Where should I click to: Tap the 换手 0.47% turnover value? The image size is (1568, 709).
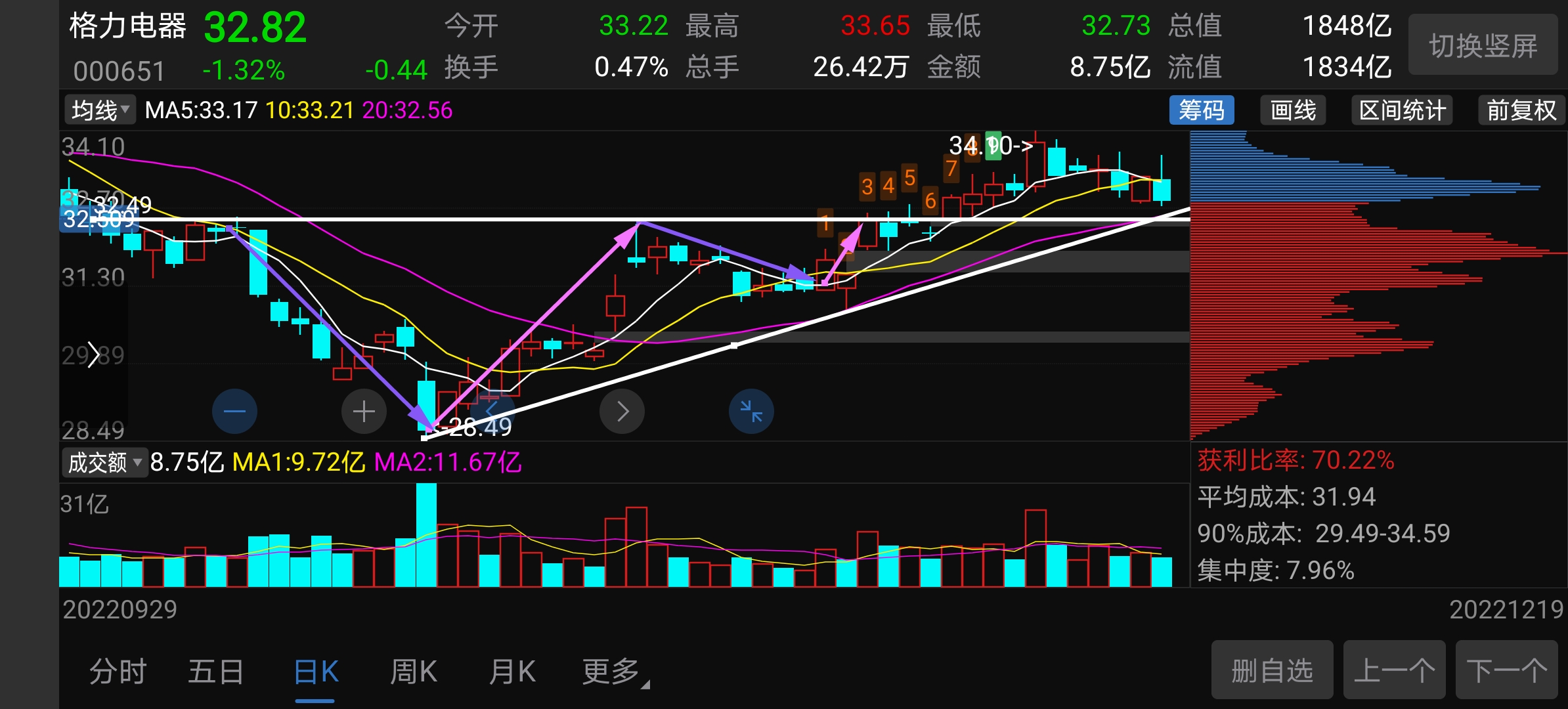[x=631, y=66]
